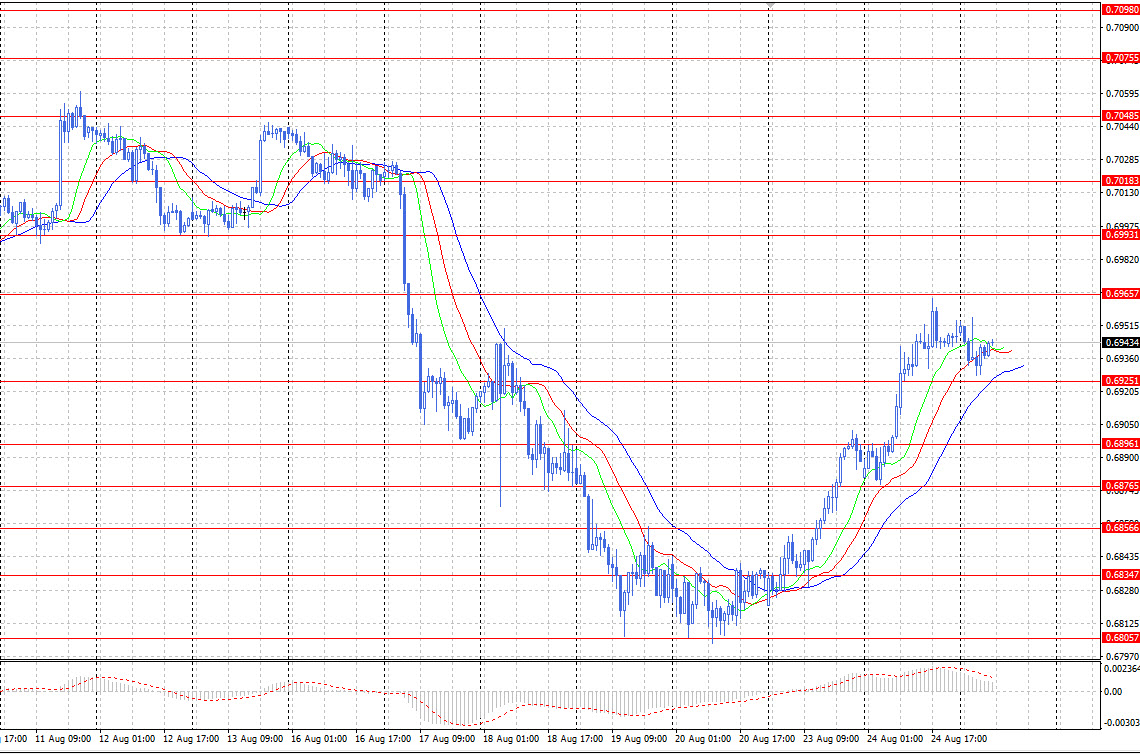Click the 23 Aug 09:00 time label
Screen dimensions: 1140x754
tap(831, 739)
